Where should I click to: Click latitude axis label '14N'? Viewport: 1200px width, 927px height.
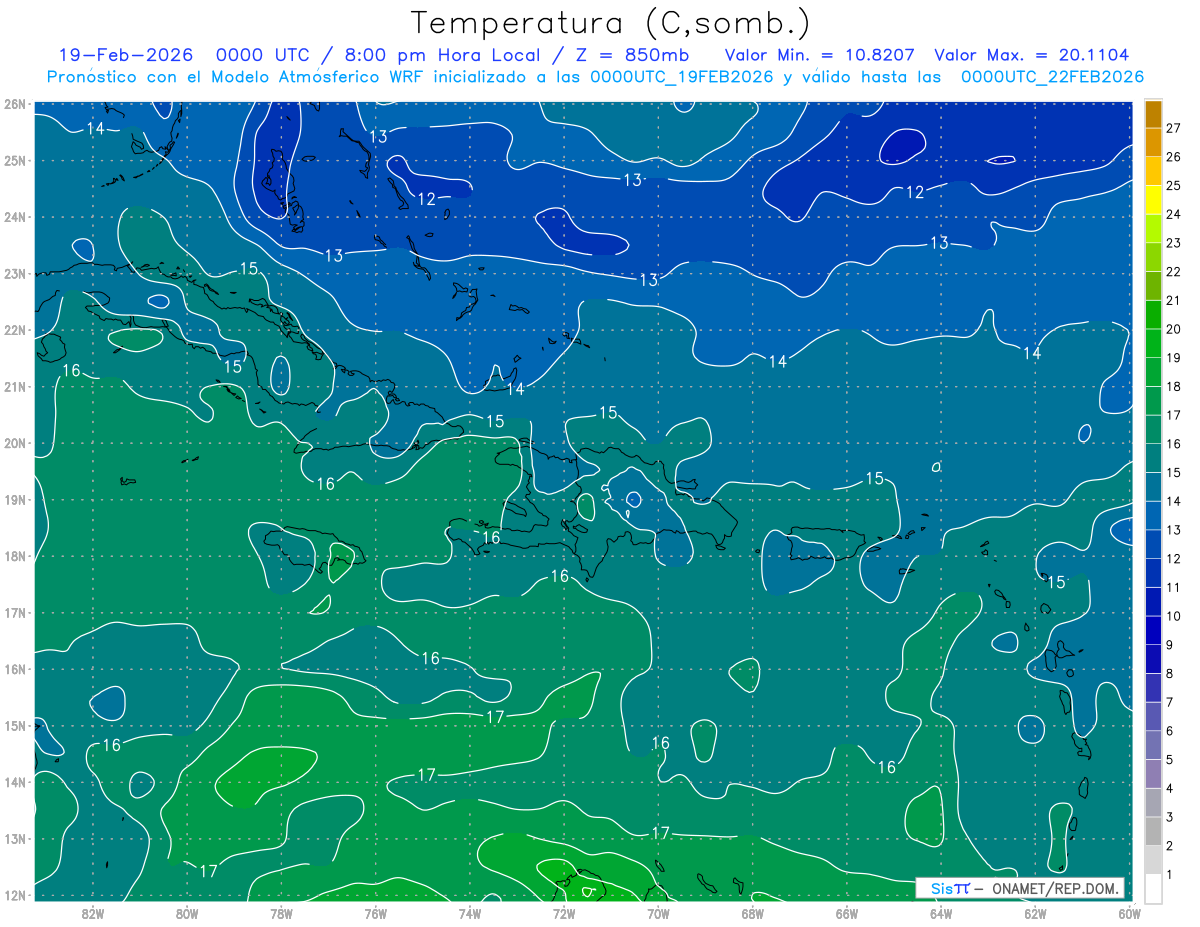click(x=15, y=782)
